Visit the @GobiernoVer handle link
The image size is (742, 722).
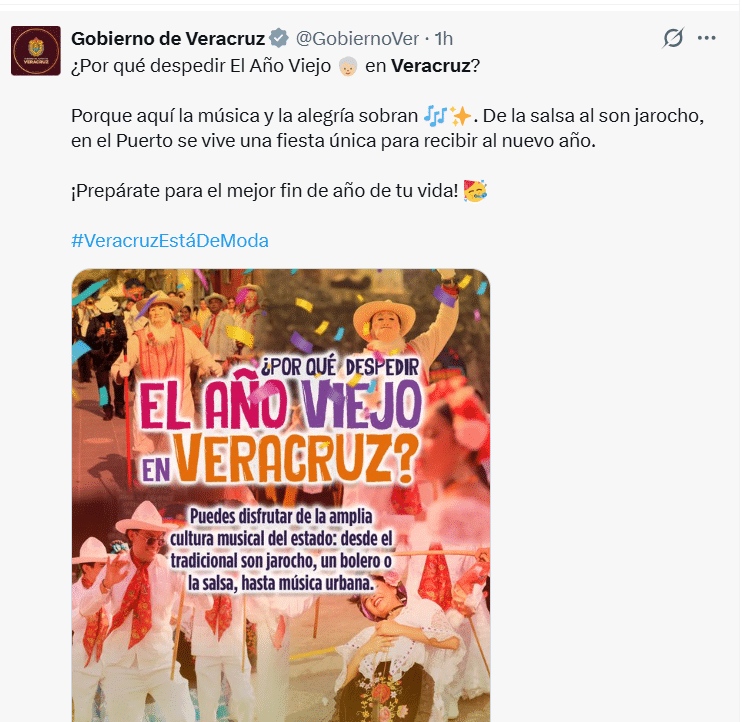click(x=357, y=39)
